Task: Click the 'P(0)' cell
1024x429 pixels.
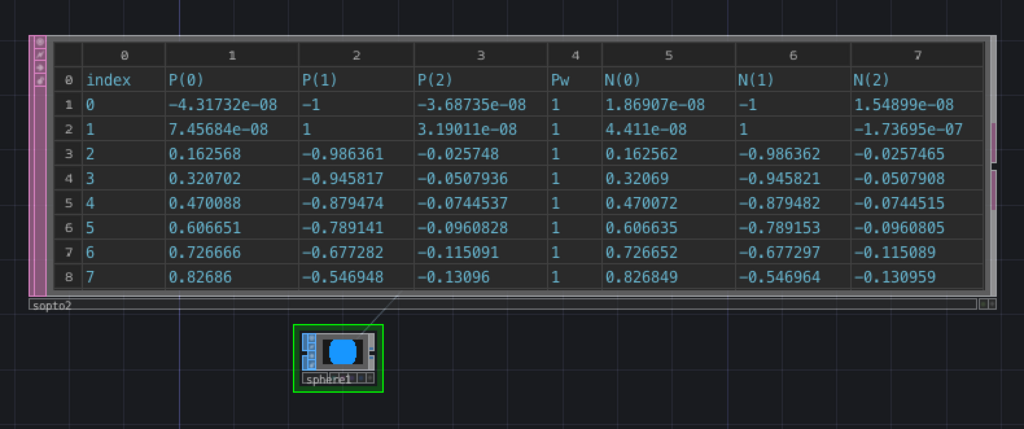Action: [x=232, y=80]
